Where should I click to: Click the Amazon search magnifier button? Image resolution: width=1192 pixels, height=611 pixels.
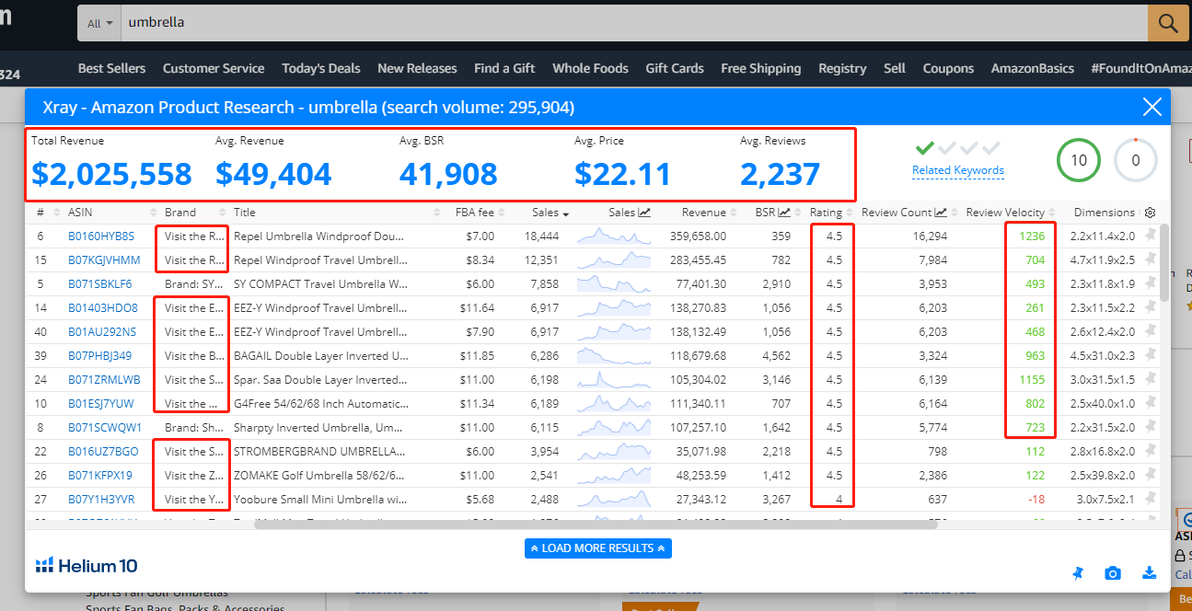click(1167, 23)
